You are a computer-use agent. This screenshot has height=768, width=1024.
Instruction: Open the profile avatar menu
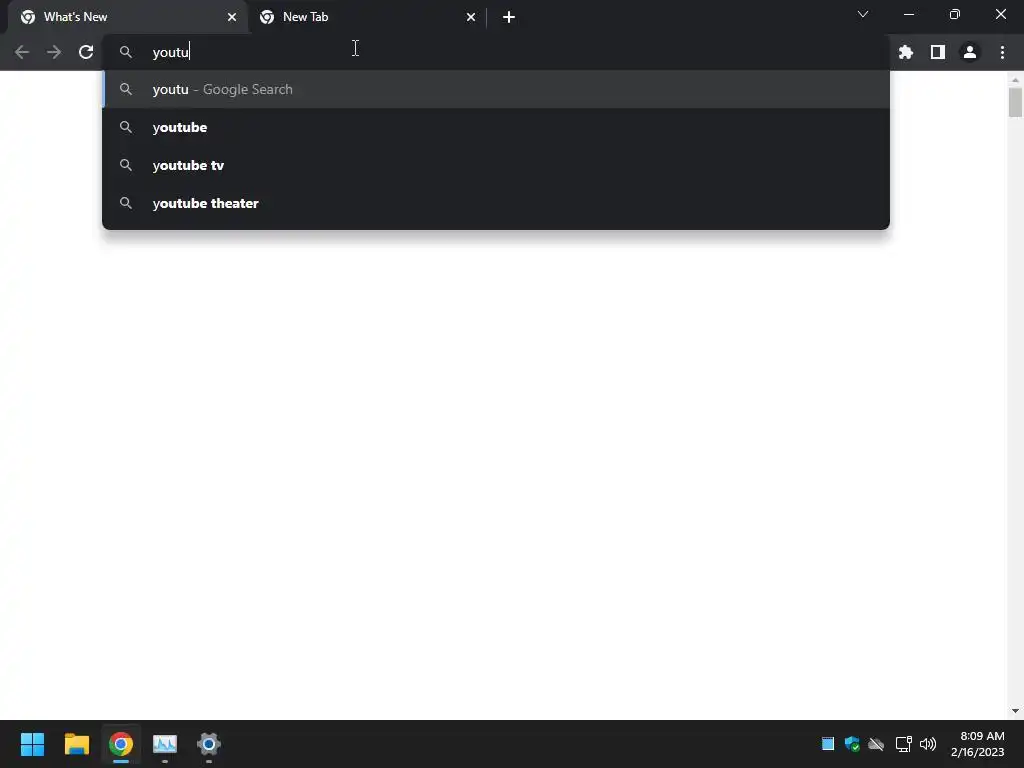point(970,52)
